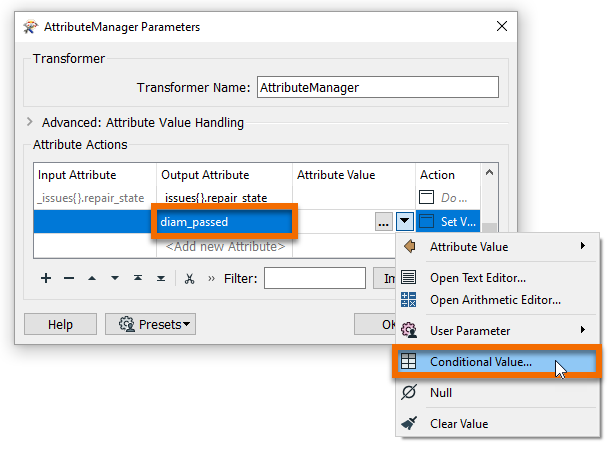The image size is (613, 457).
Task: Click the remove attribute minus icon
Action: tap(69, 278)
